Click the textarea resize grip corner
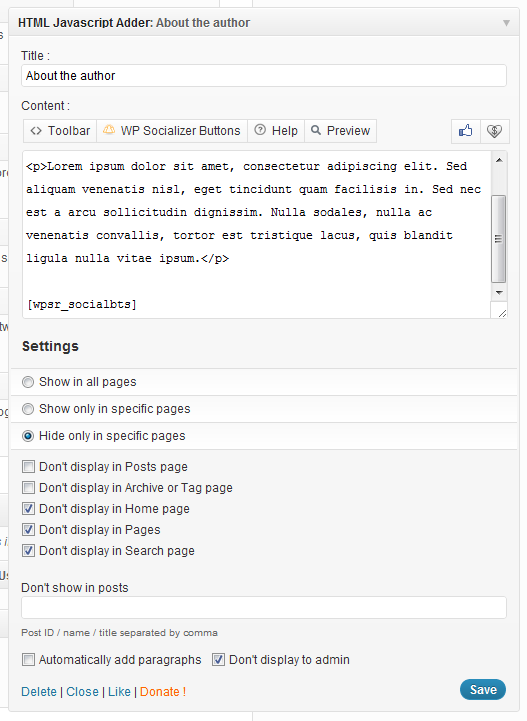527x721 pixels. (x=502, y=313)
